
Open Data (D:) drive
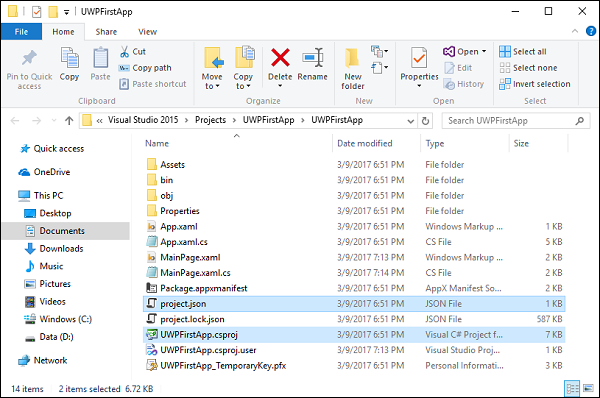(x=49, y=337)
